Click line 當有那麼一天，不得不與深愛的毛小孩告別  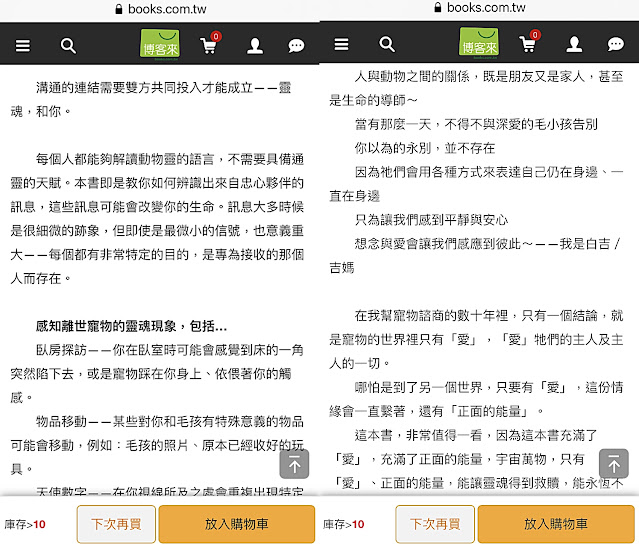coord(476,124)
